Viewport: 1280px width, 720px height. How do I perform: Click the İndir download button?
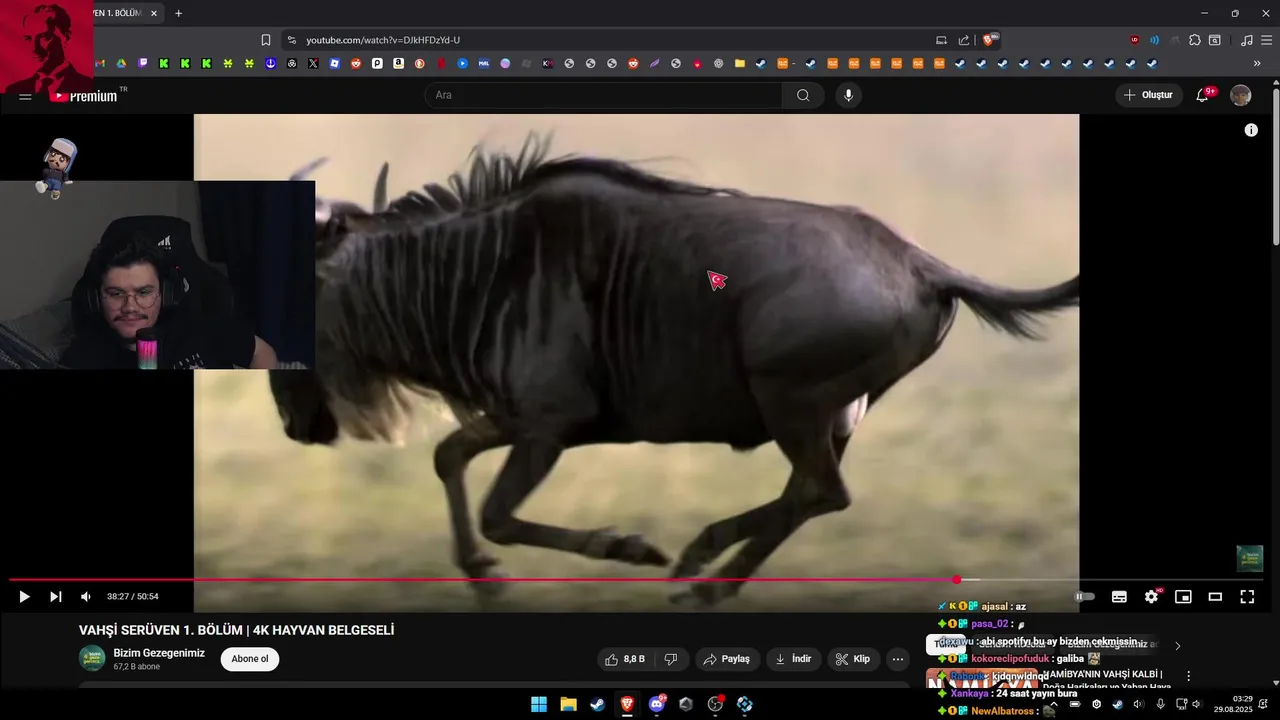(794, 659)
